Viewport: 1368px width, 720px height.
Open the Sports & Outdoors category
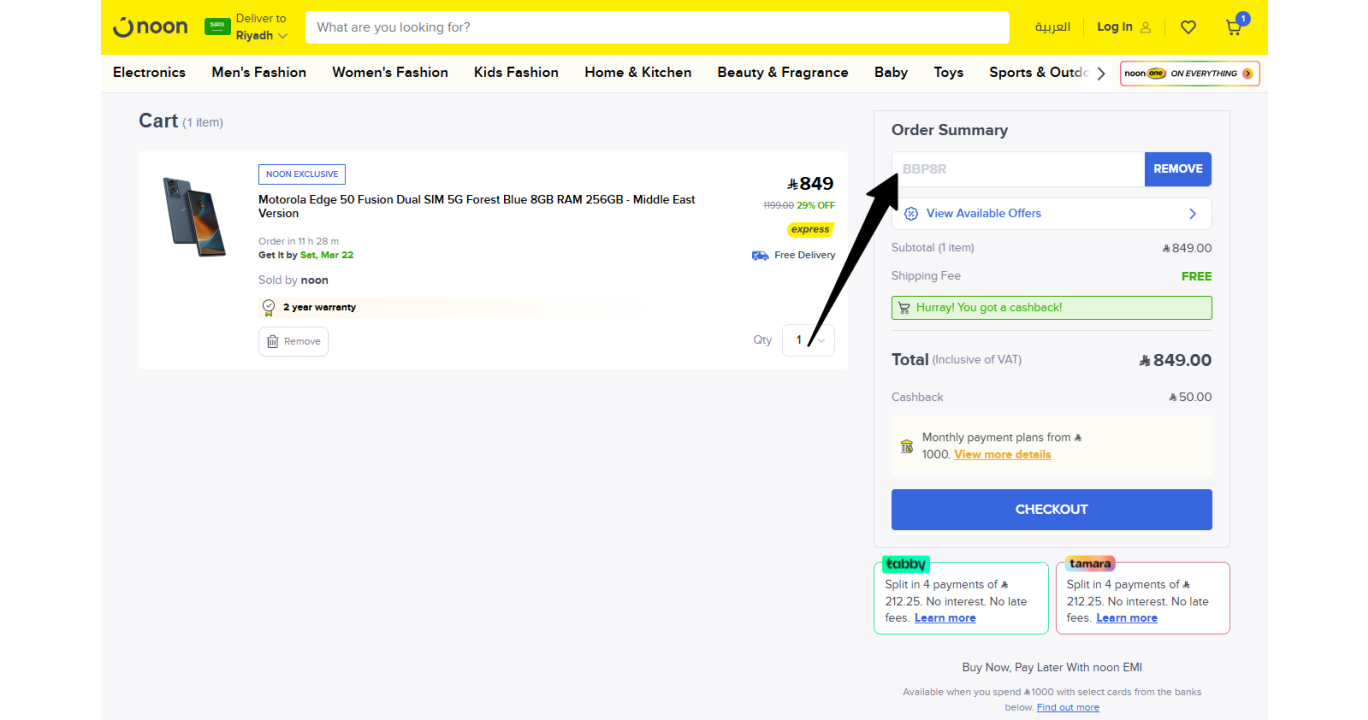coord(1038,72)
